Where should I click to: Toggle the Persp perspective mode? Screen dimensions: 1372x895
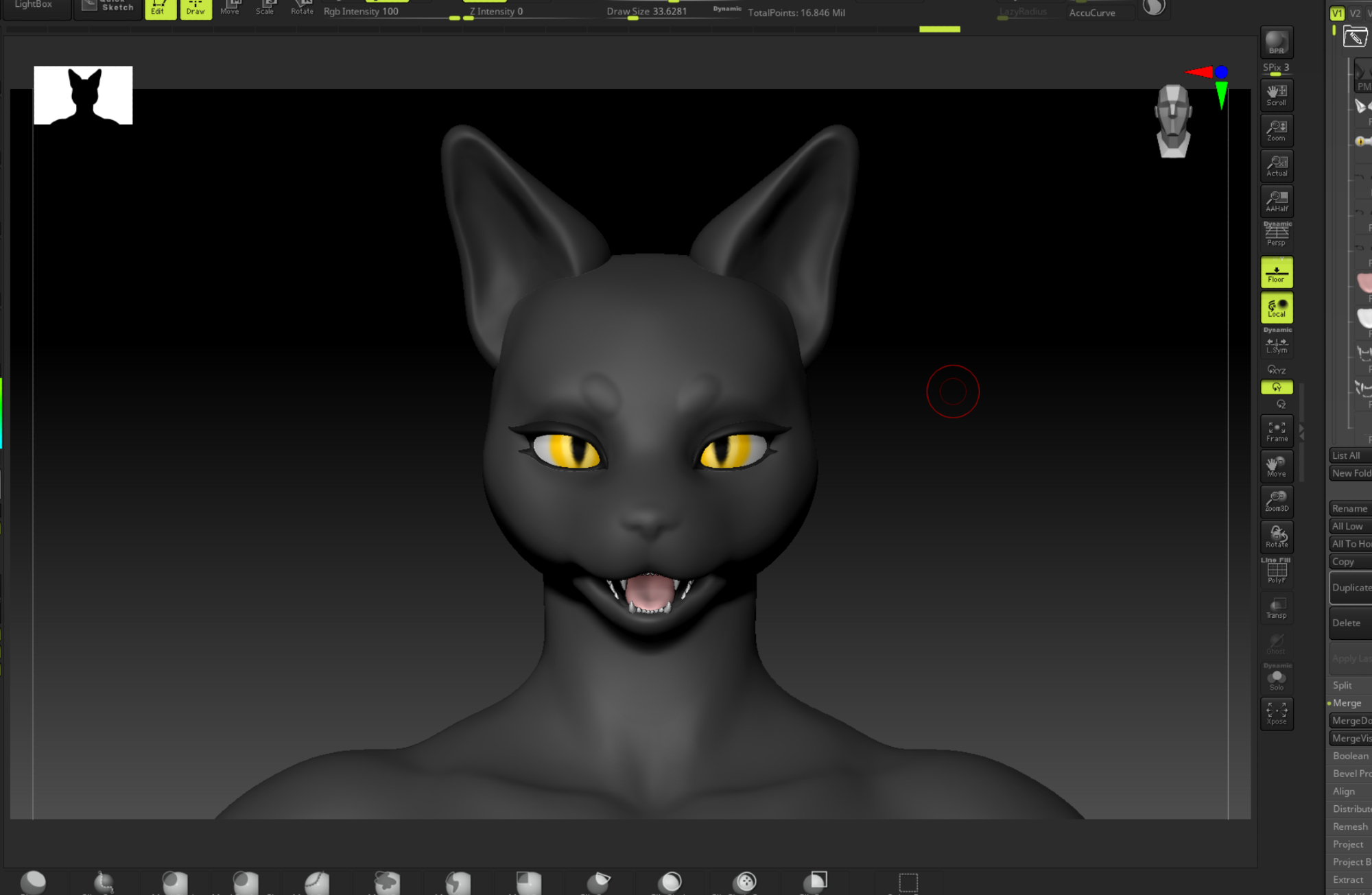[1276, 235]
